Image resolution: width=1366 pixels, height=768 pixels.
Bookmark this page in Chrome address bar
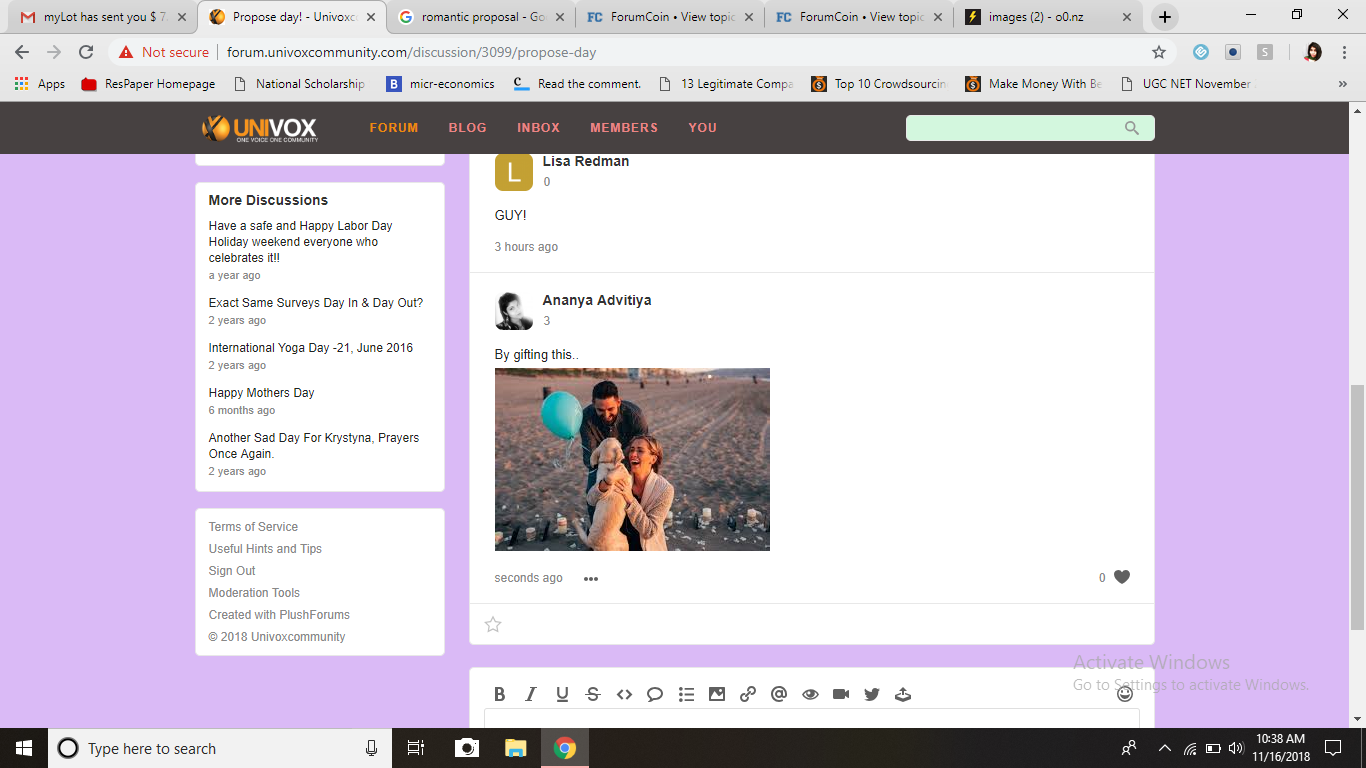pos(1159,52)
